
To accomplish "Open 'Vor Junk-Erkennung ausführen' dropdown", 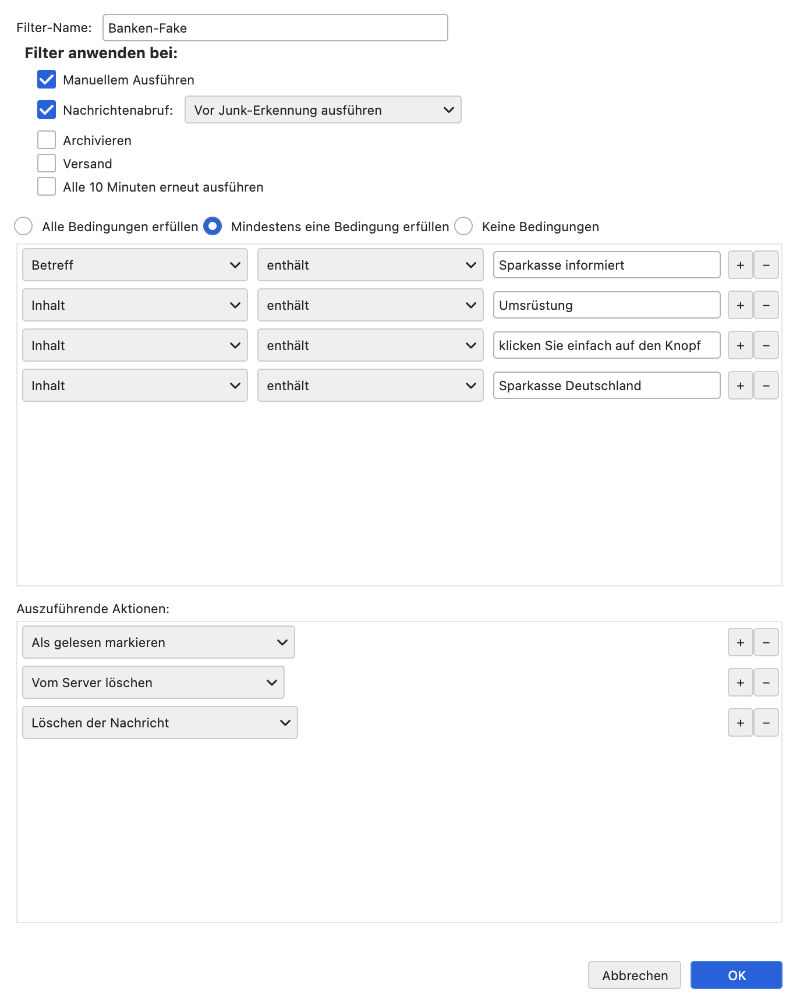I will point(323,110).
